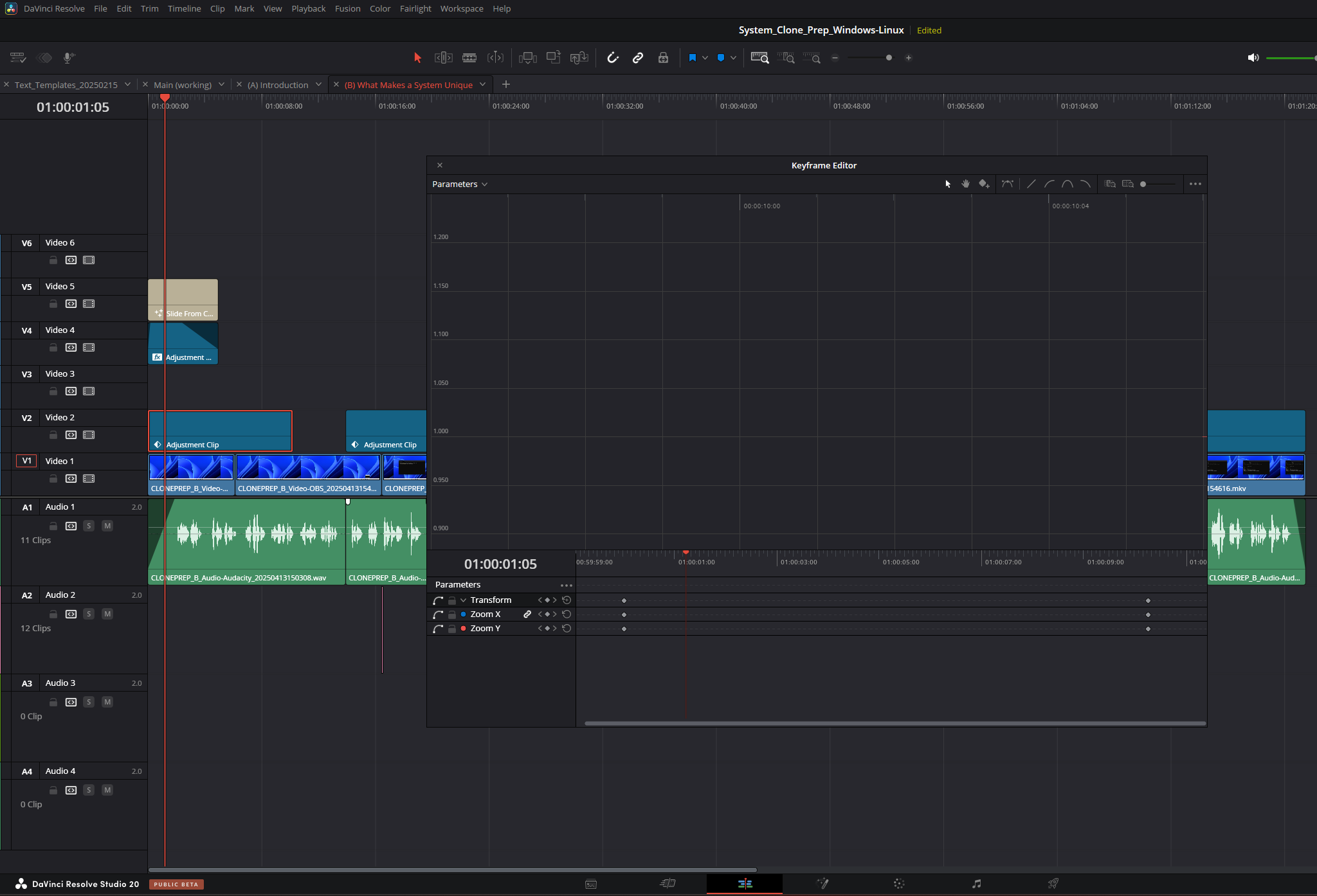The image size is (1317, 896).
Task: Switch to the Main (working) timeline tab
Action: [183, 85]
